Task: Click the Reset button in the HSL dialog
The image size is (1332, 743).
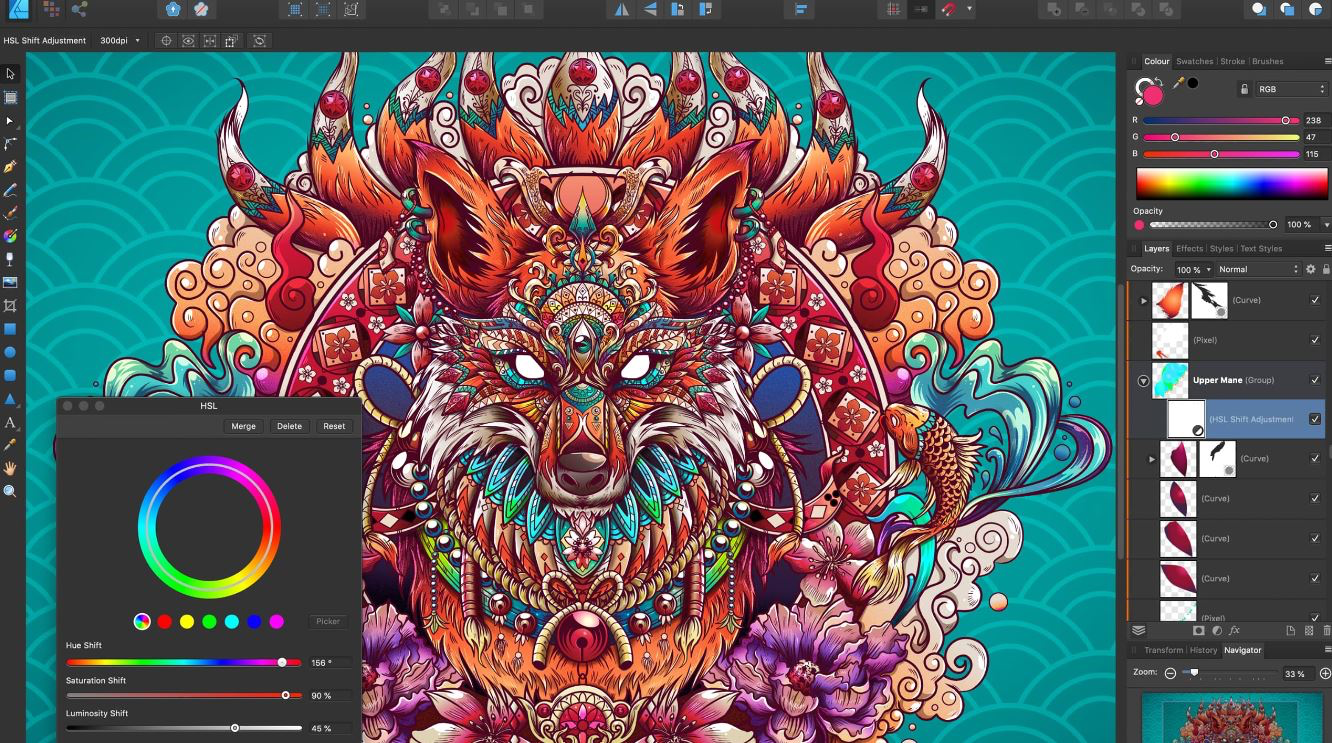Action: (x=333, y=426)
